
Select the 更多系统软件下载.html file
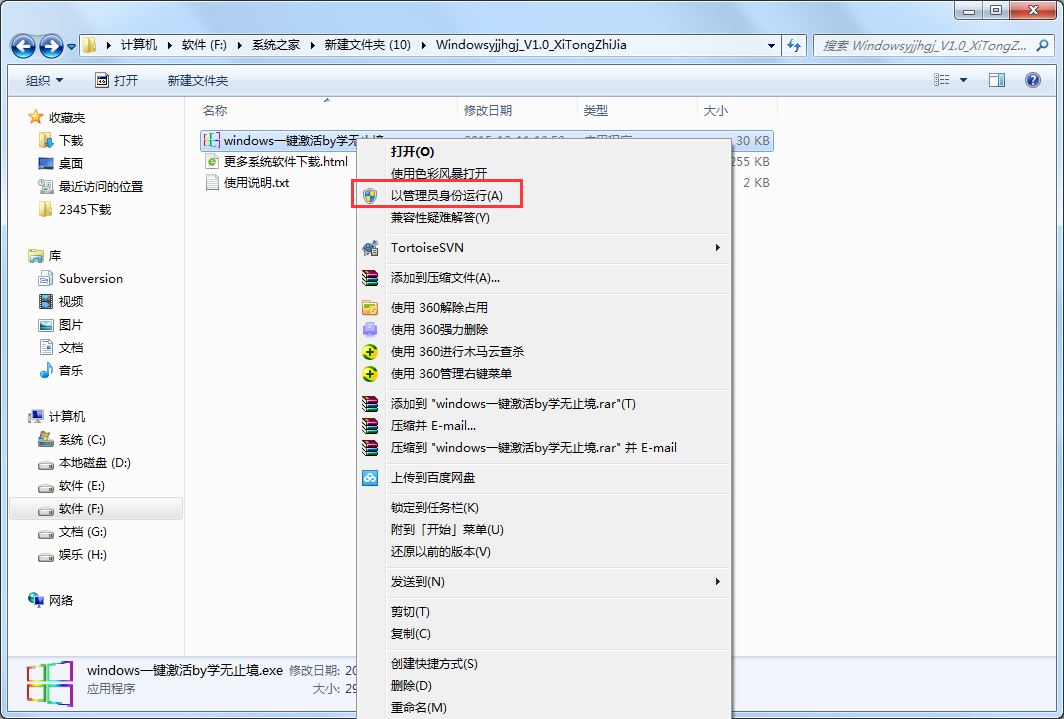point(277,161)
